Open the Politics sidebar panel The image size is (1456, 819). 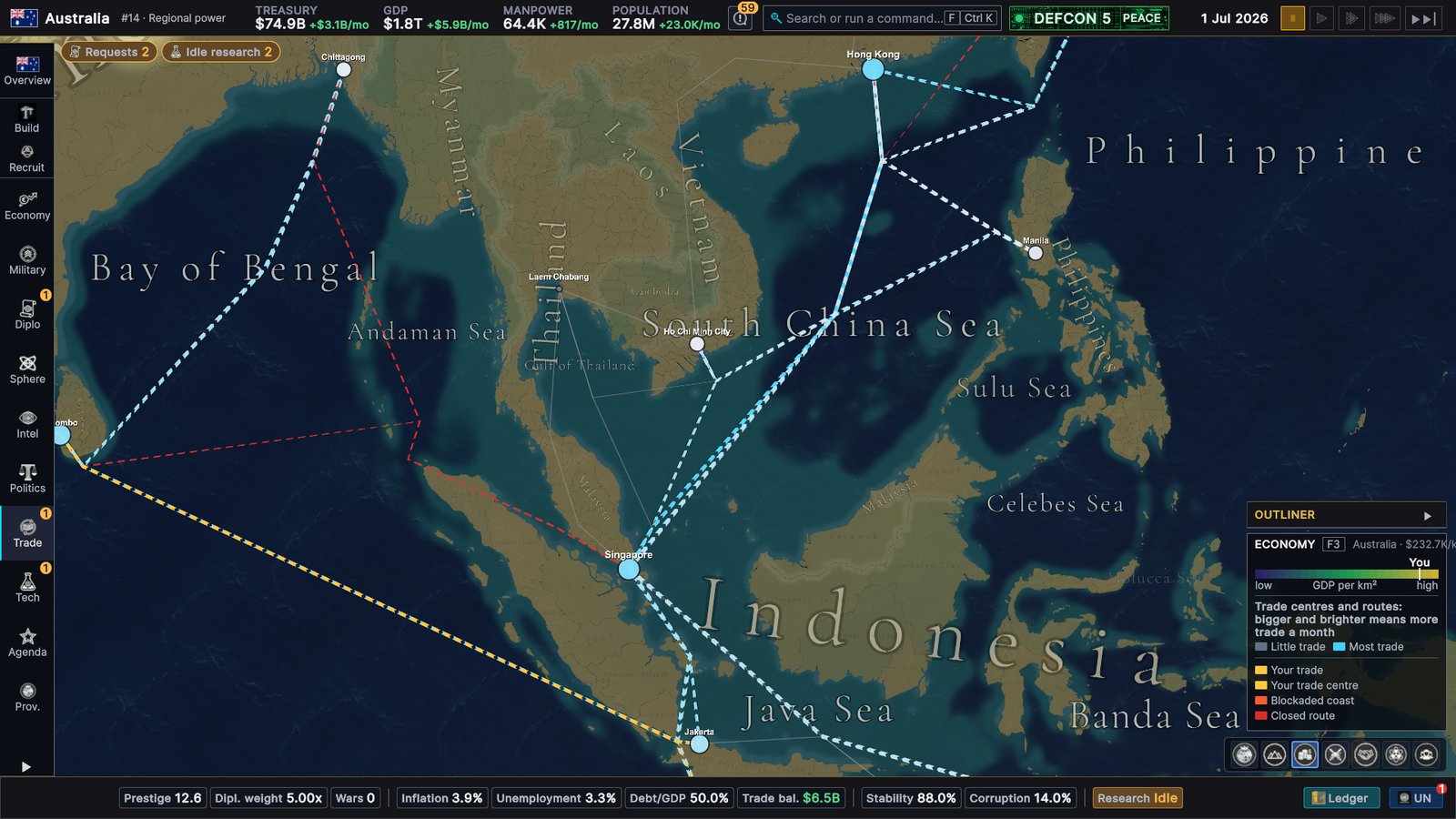[x=27, y=479]
